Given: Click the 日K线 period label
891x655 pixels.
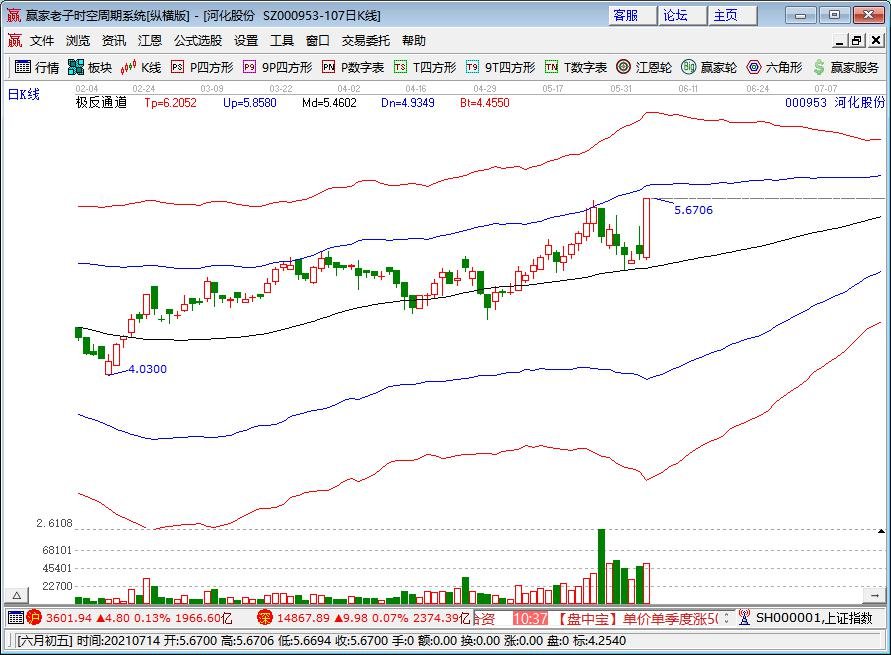Looking at the screenshot, I should 24,94.
